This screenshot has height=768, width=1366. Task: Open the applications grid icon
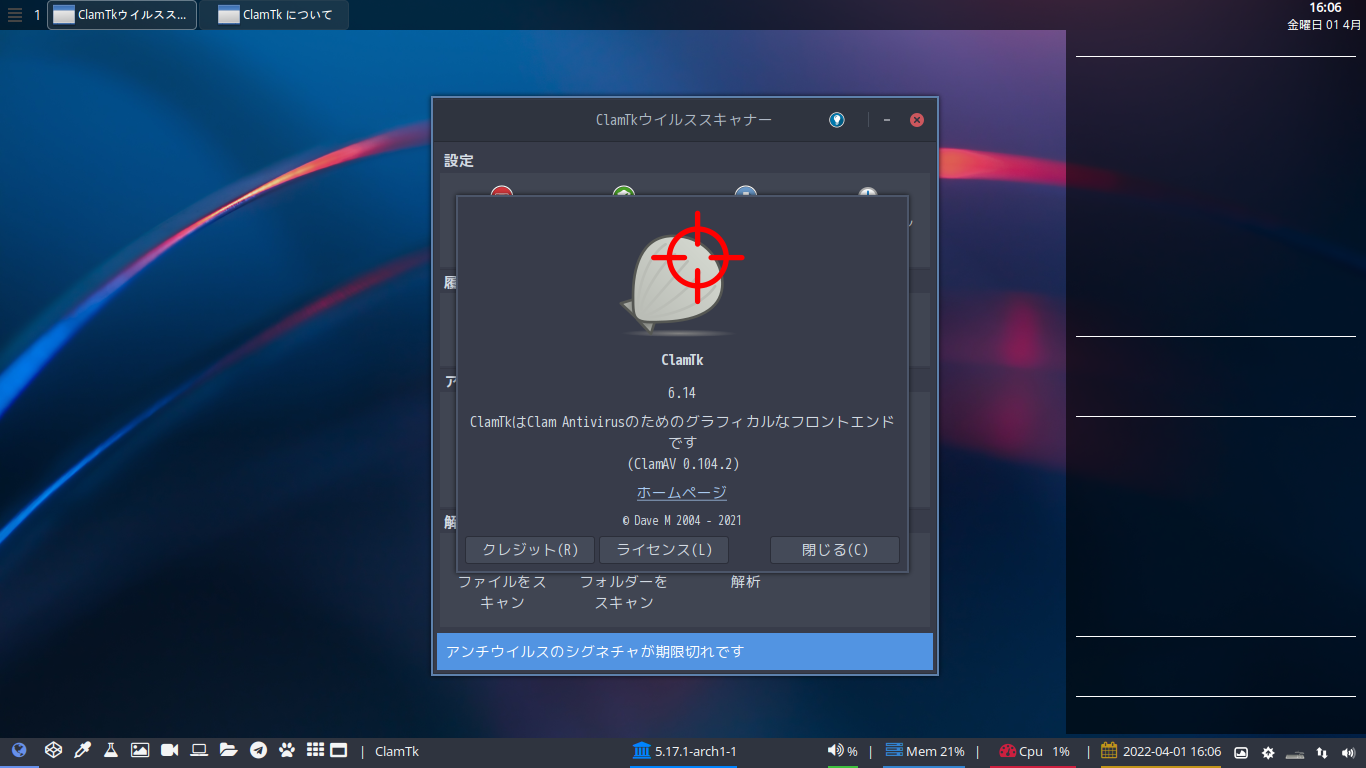tap(315, 749)
